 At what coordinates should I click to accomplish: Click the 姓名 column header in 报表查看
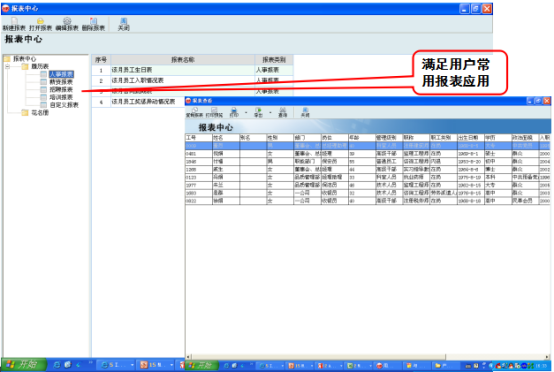pos(226,137)
